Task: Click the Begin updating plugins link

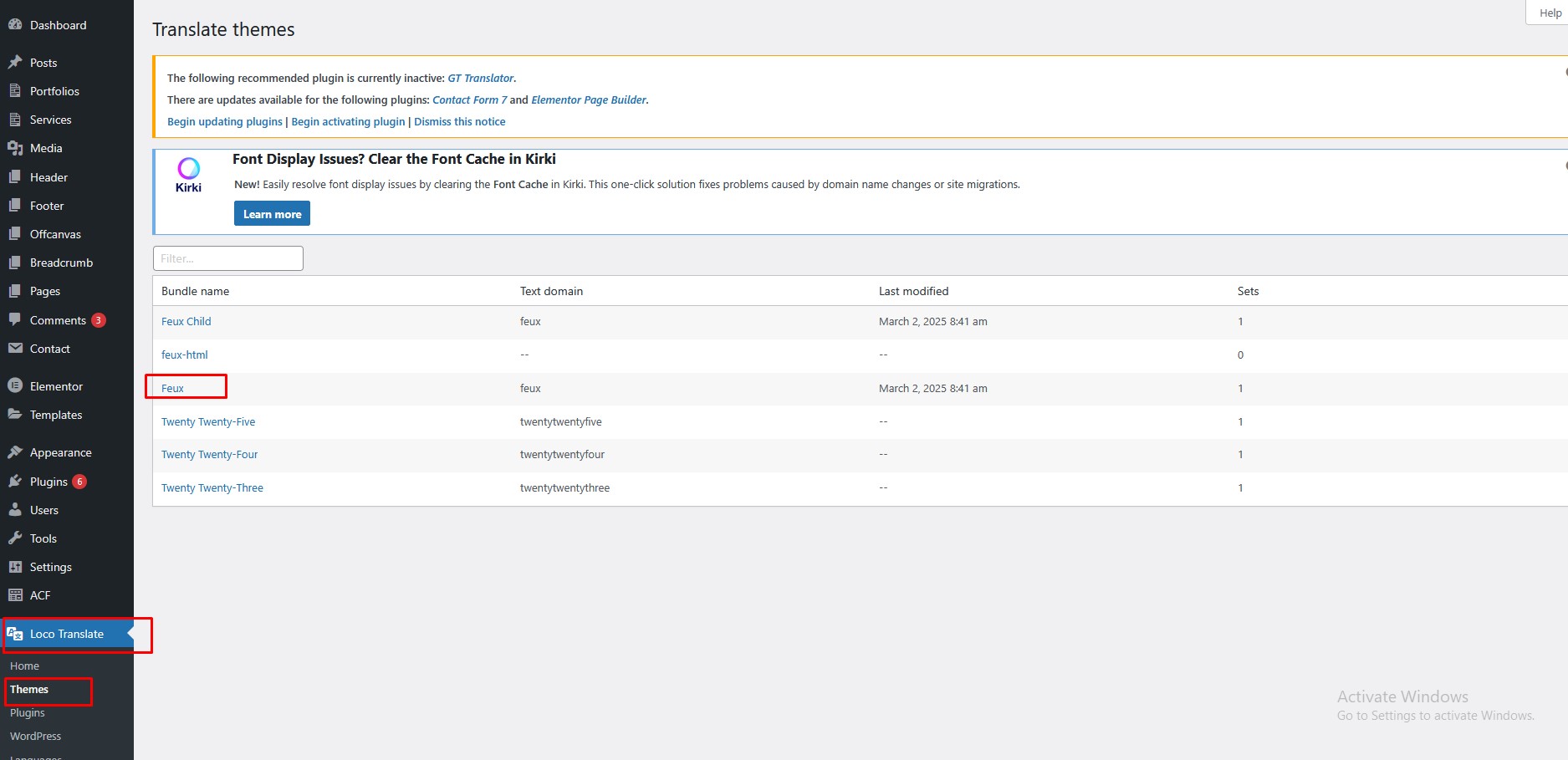Action: coord(224,122)
